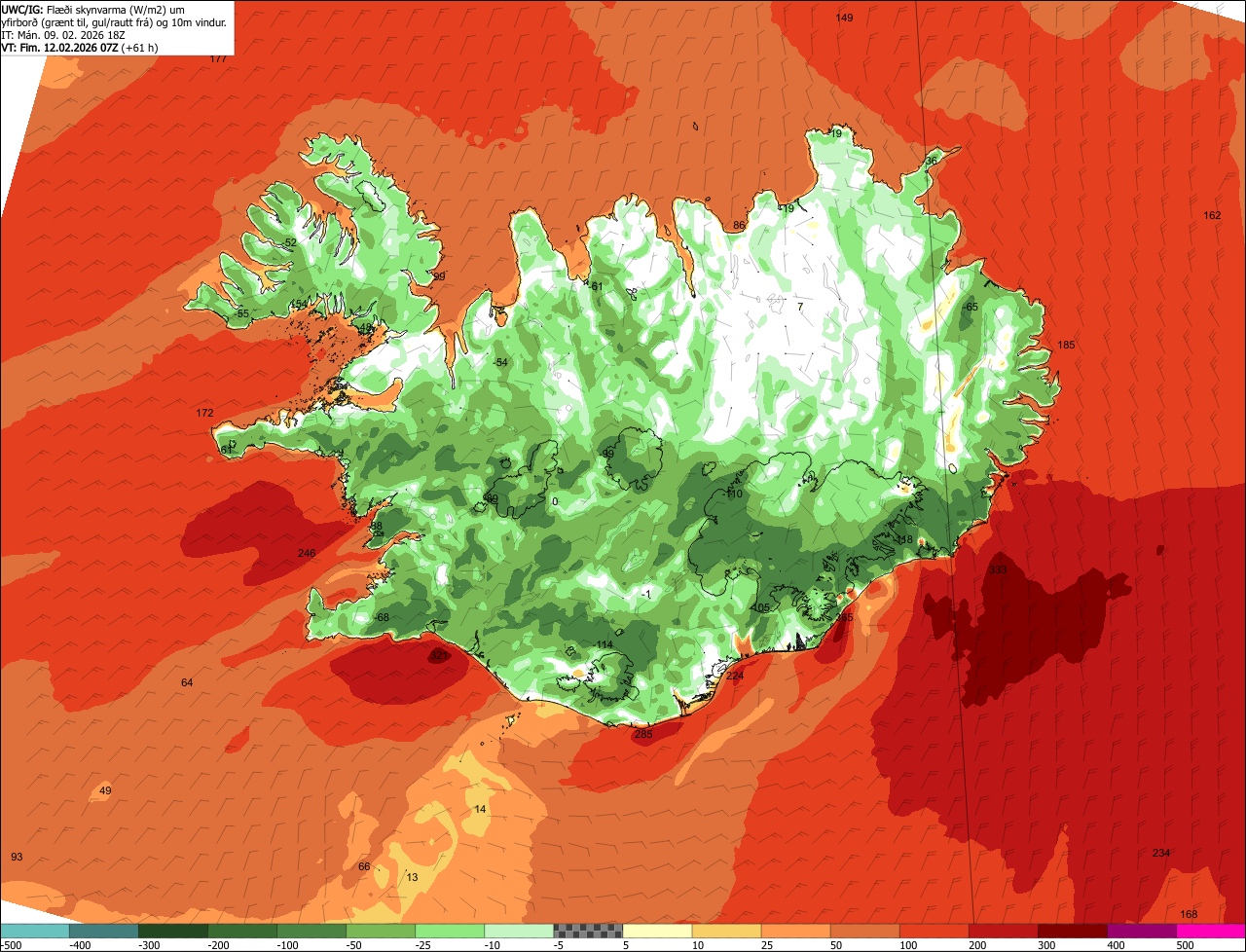1246x952 pixels.
Task: Click the flux value 177 near the header
Action: coord(218,58)
